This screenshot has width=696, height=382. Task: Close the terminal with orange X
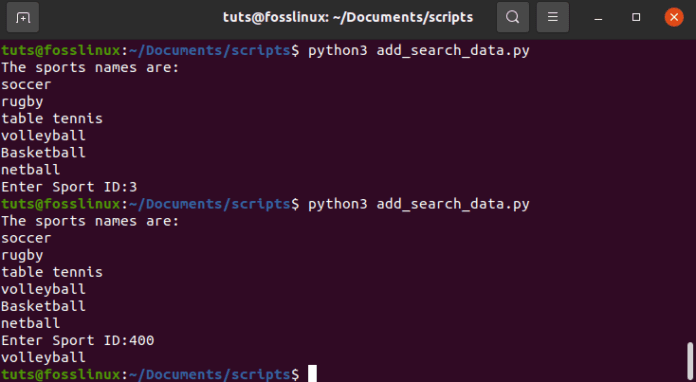click(674, 17)
